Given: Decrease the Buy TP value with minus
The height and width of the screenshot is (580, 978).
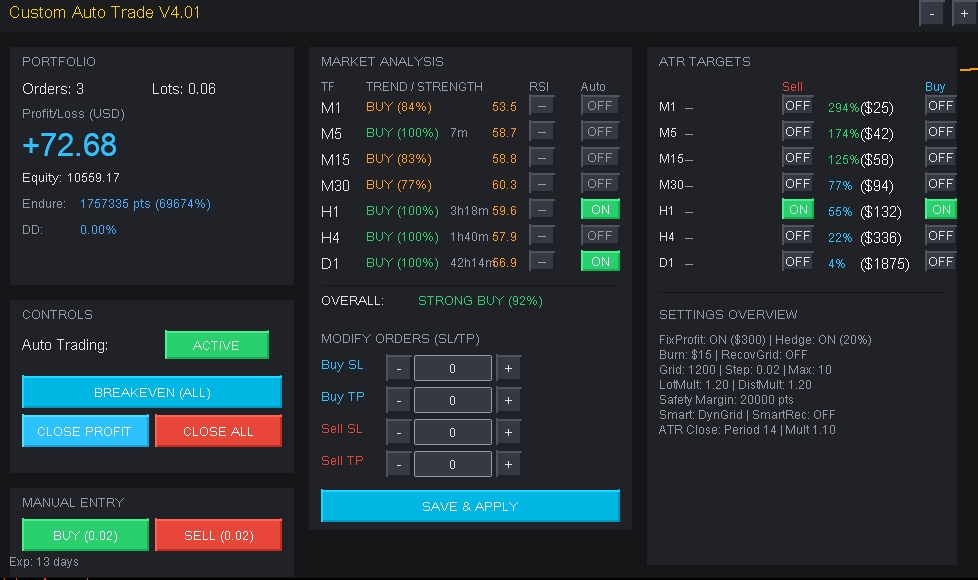Looking at the screenshot, I should click(398, 401).
